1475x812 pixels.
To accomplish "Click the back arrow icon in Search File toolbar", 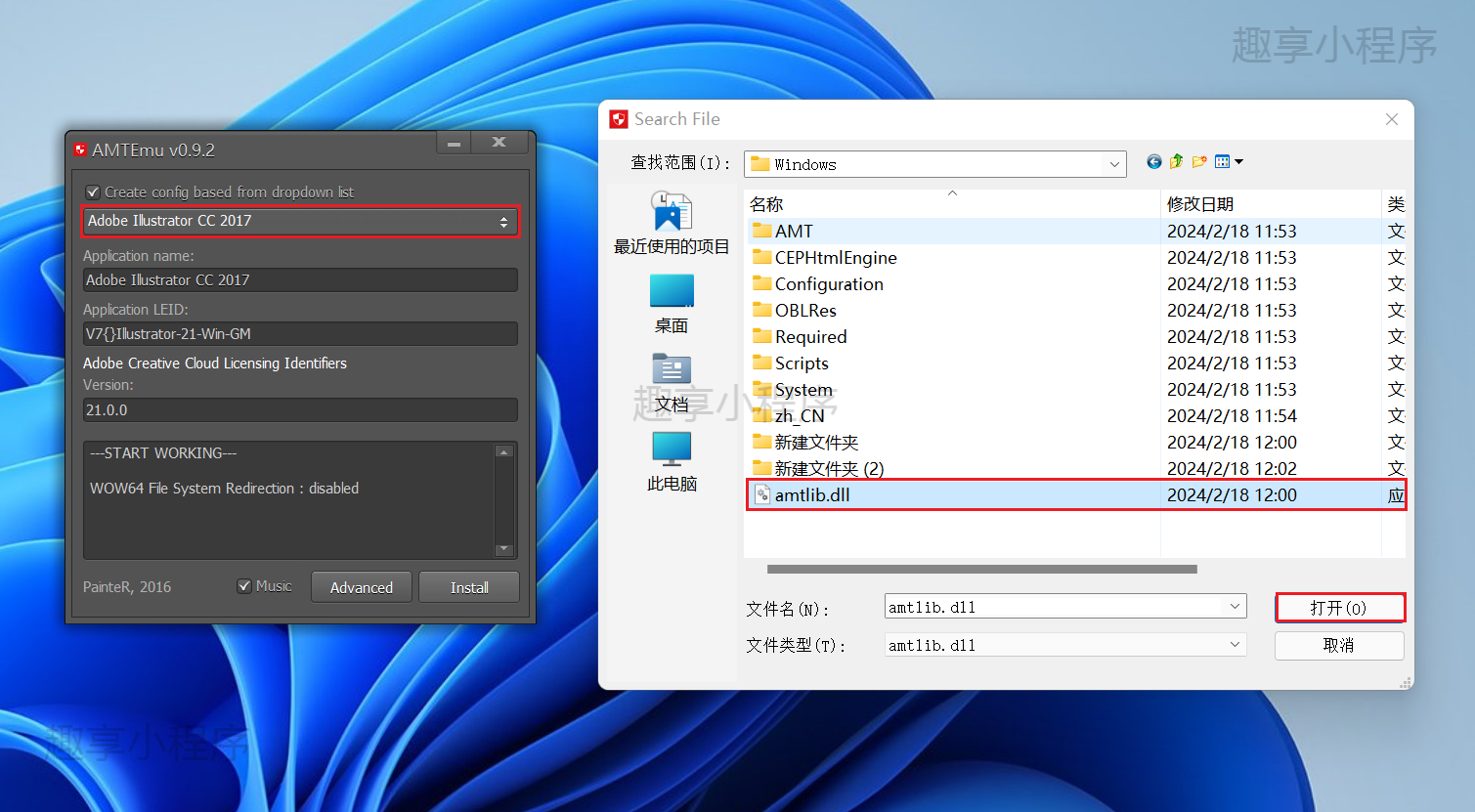I will 1154,162.
